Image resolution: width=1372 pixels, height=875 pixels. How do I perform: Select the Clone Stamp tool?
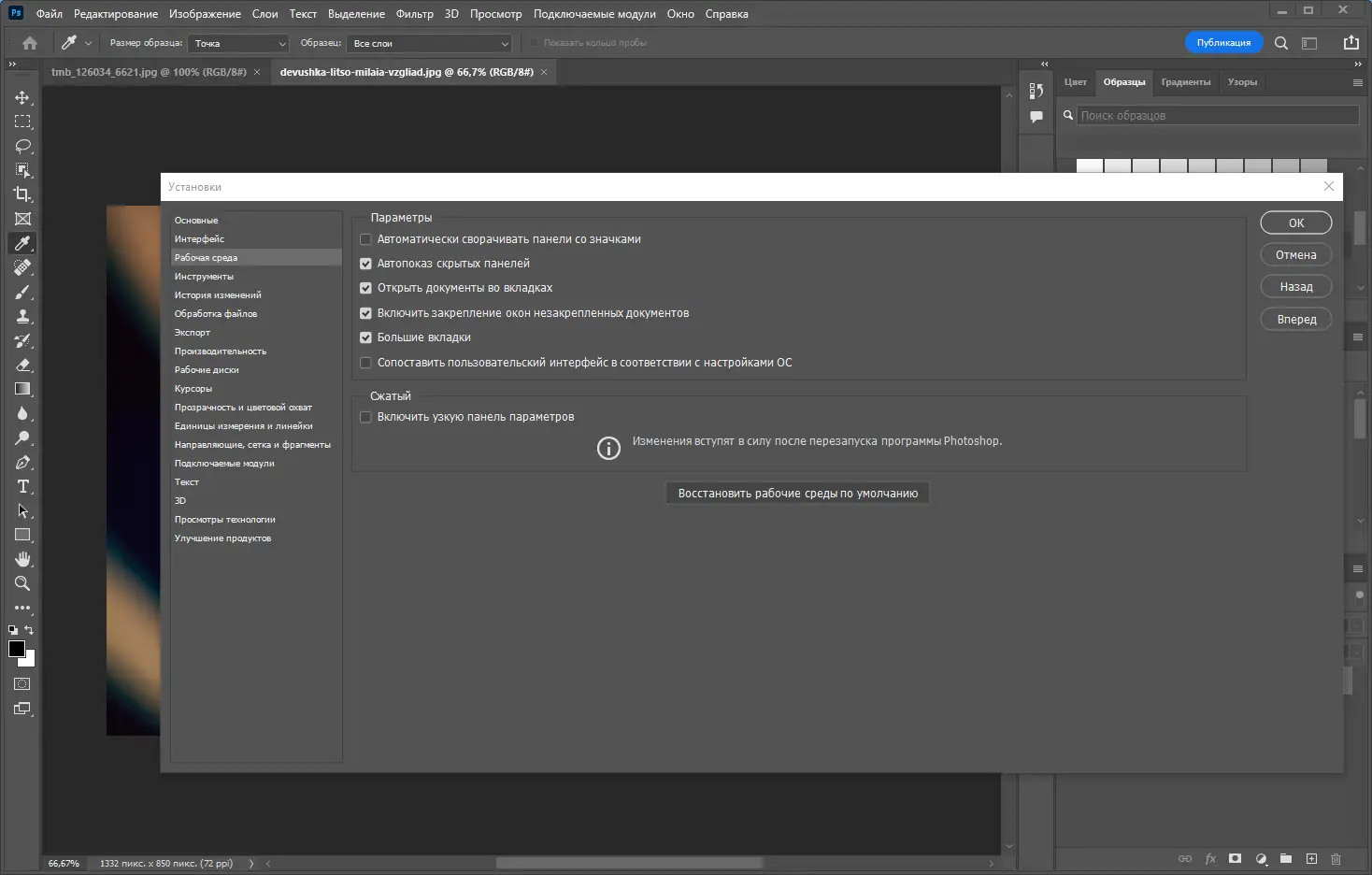point(22,316)
